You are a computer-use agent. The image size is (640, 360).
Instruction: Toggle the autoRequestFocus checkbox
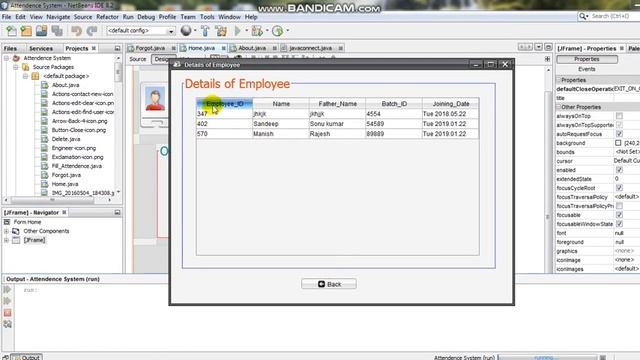click(619, 134)
